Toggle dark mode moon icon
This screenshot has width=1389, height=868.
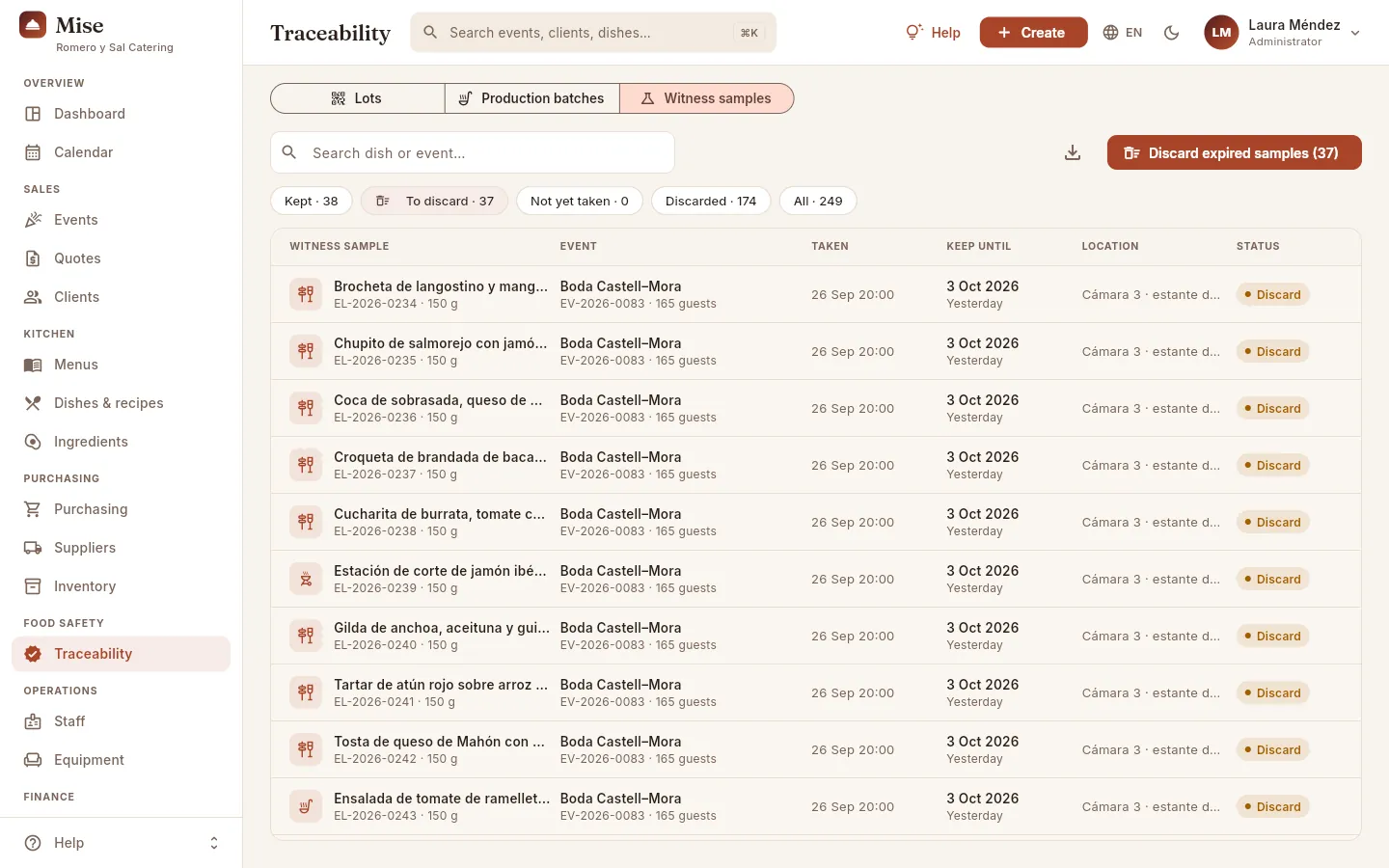[1172, 33]
